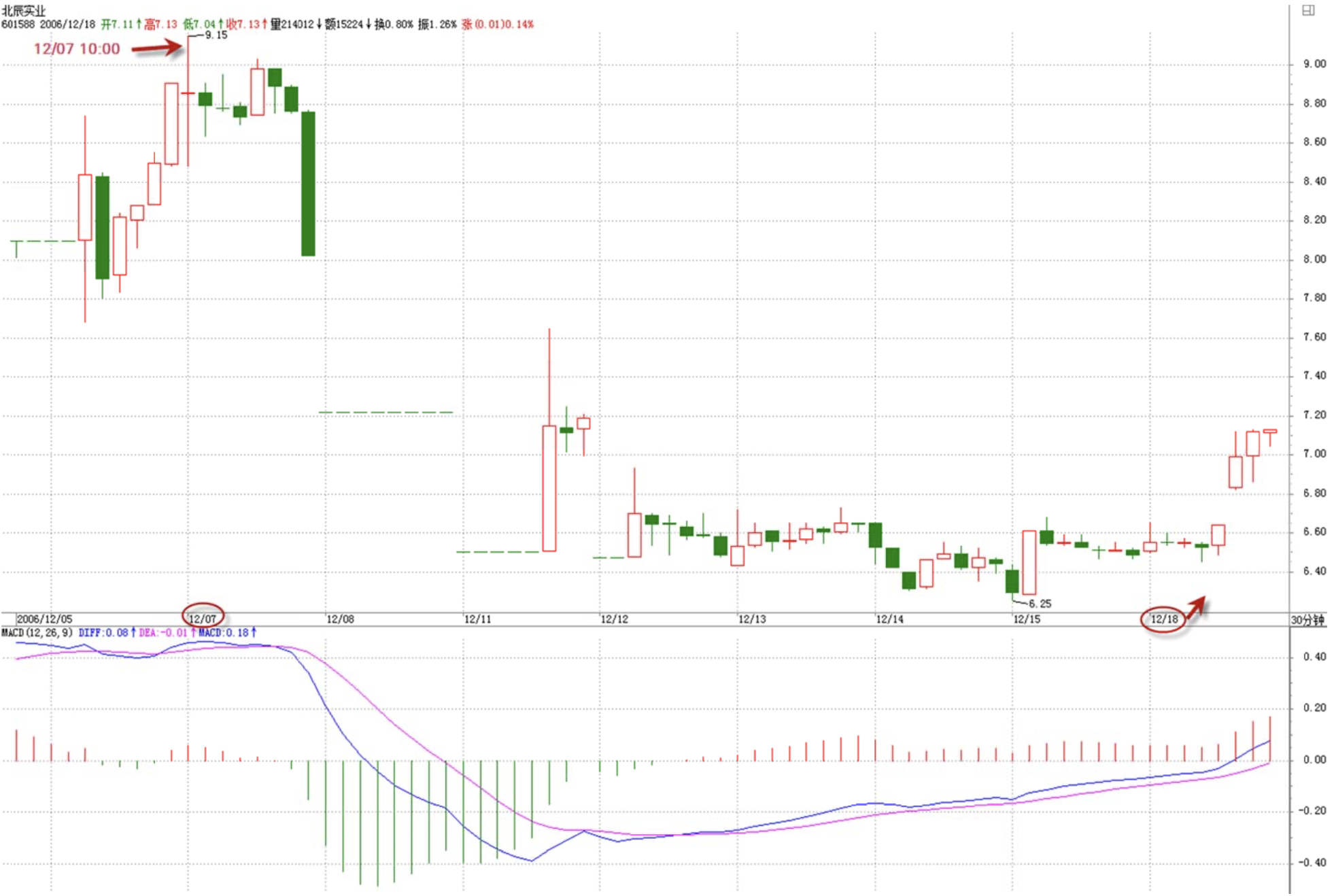Click the circled 12/07 date label
1334x896 pixels.
pyautogui.click(x=203, y=618)
